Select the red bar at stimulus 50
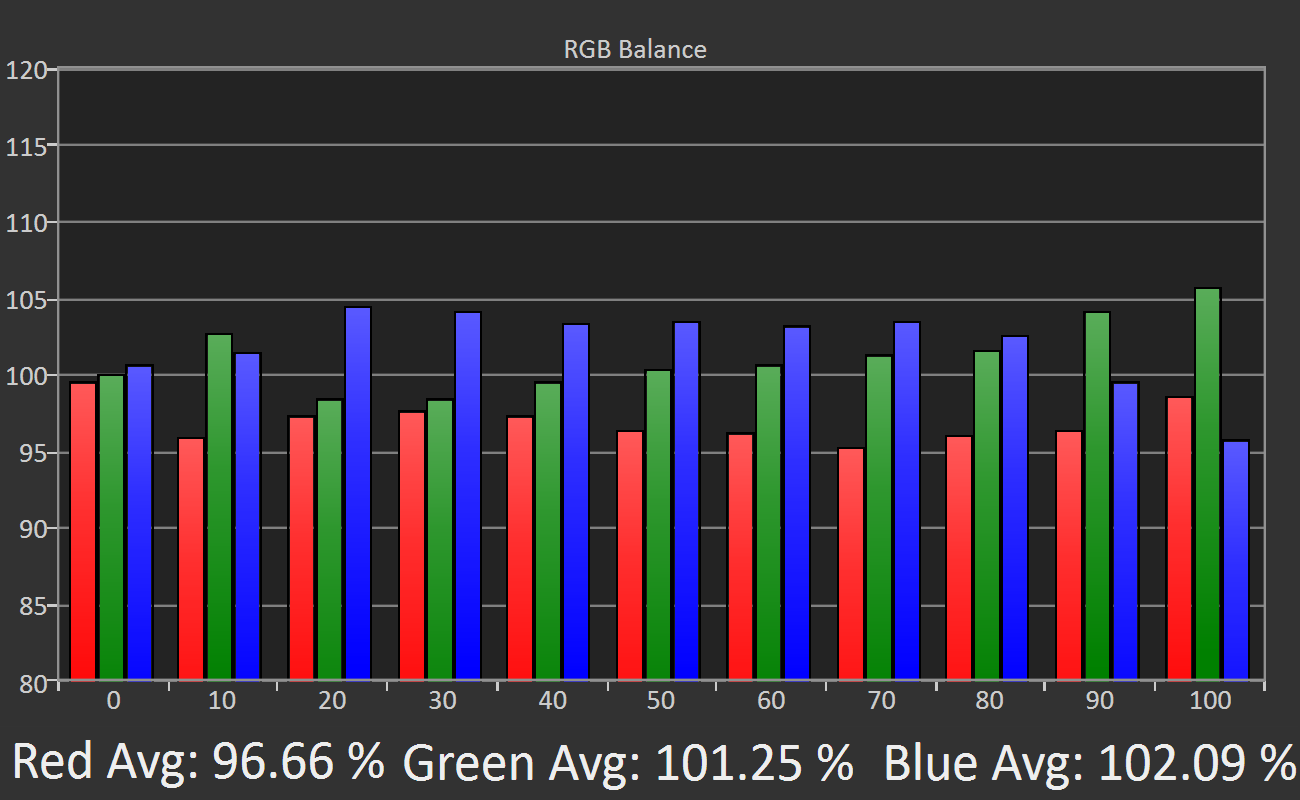 (x=630, y=556)
